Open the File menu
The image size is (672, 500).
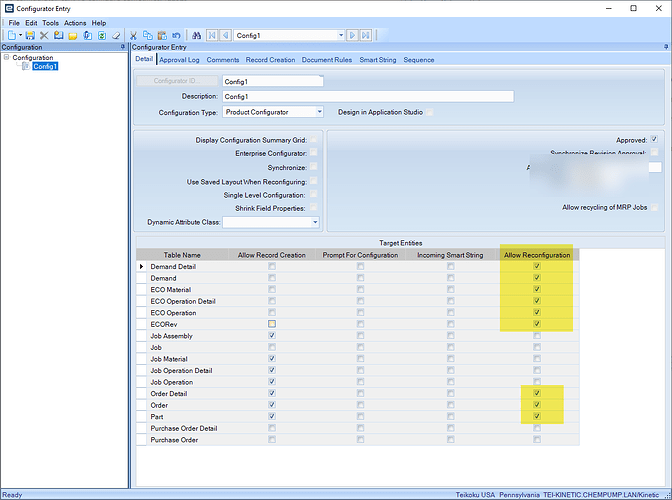pyautogui.click(x=14, y=23)
